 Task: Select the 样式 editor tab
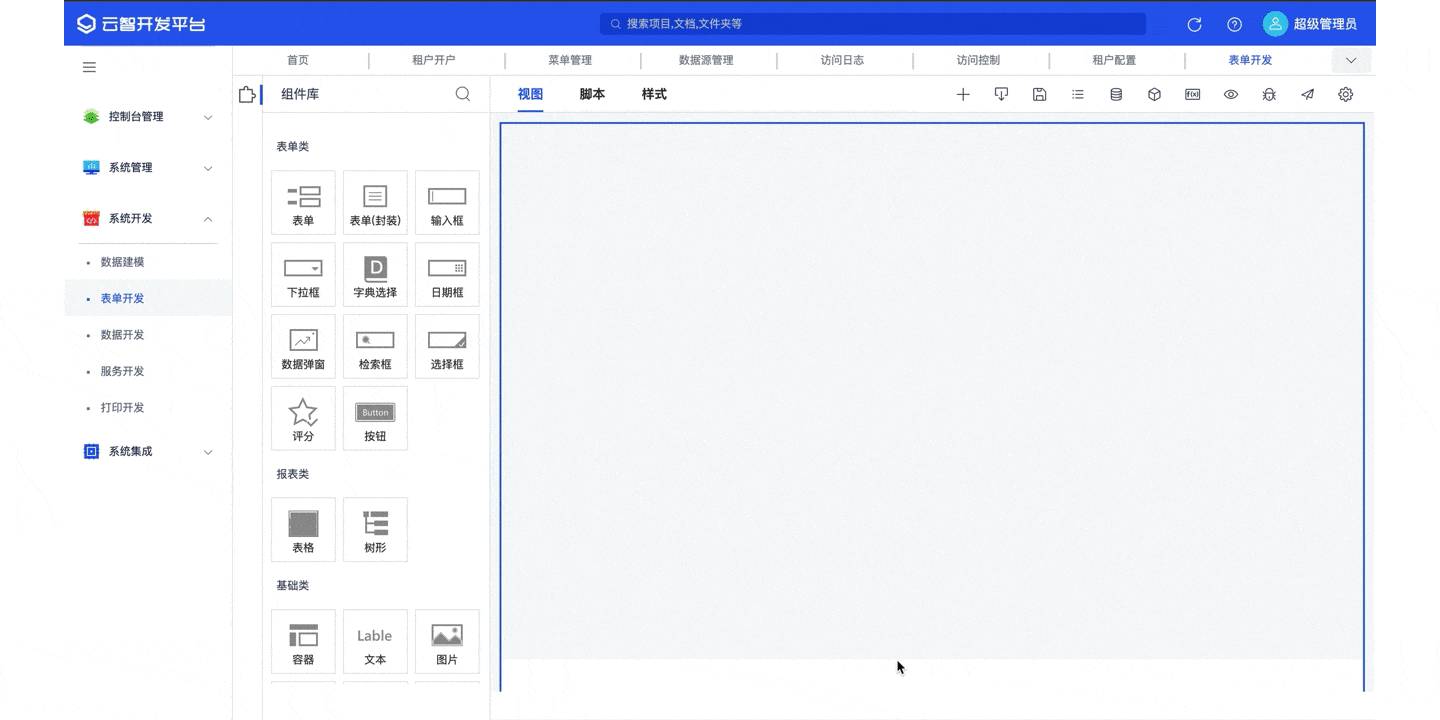[x=654, y=94]
